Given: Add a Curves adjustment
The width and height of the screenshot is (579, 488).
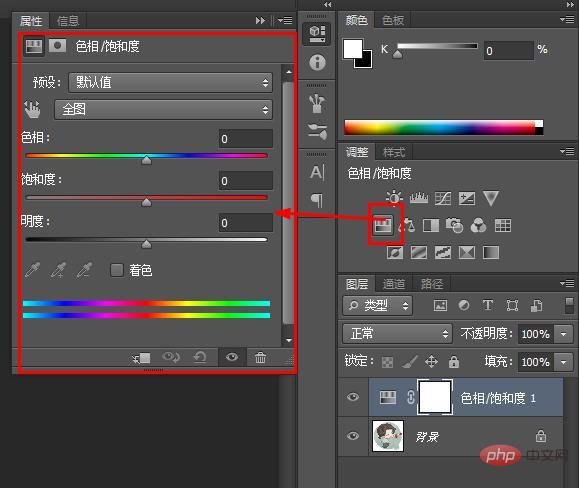Looking at the screenshot, I should (443, 199).
